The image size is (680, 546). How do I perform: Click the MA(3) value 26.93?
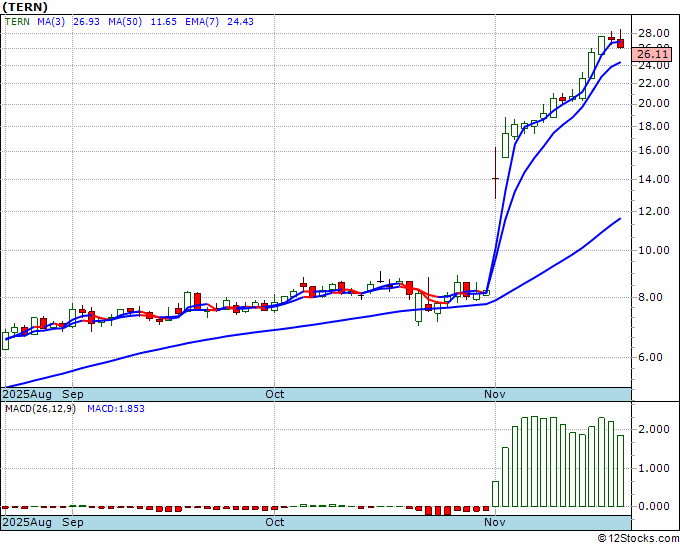(86, 22)
